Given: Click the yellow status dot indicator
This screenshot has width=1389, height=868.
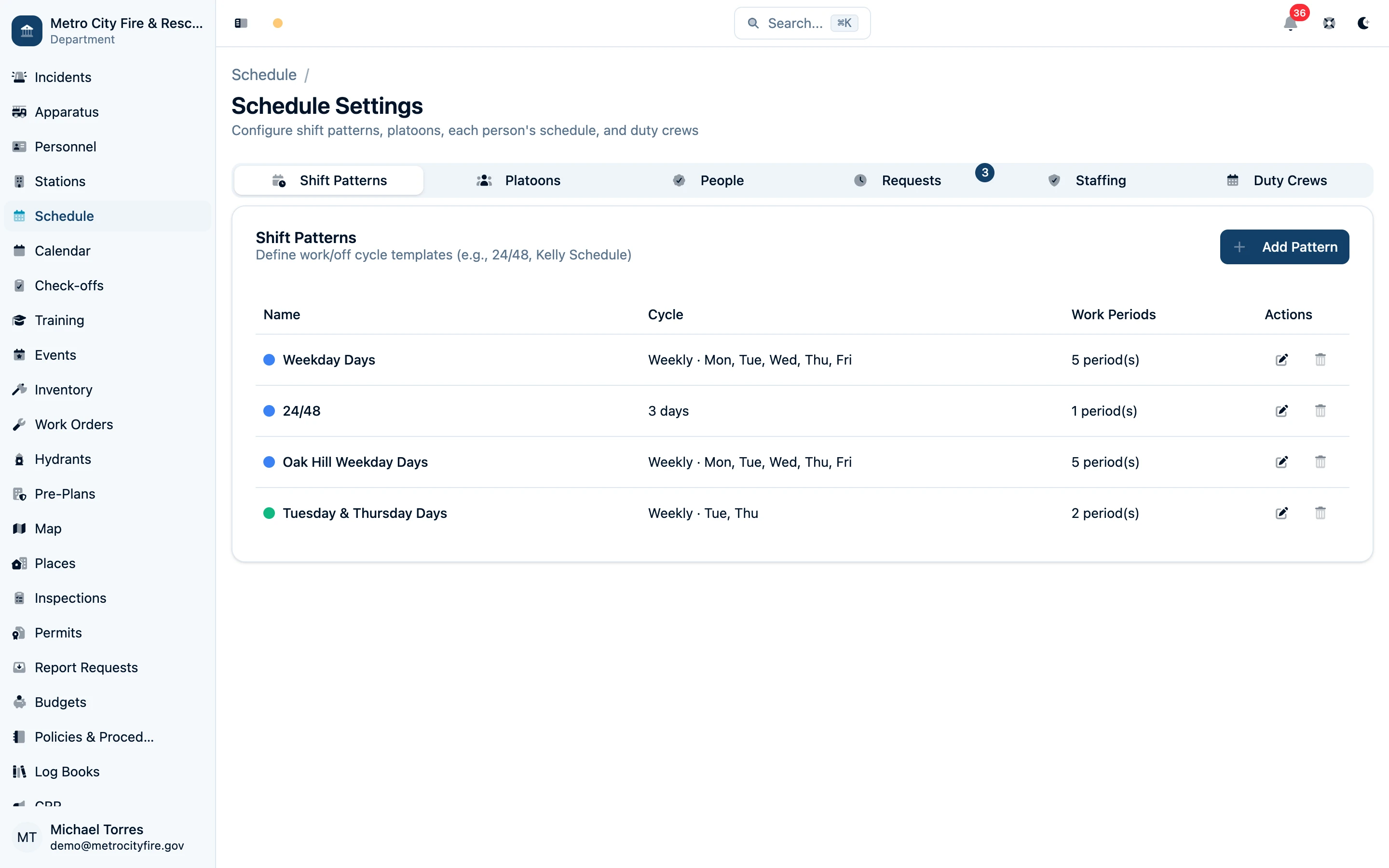Looking at the screenshot, I should (x=278, y=23).
